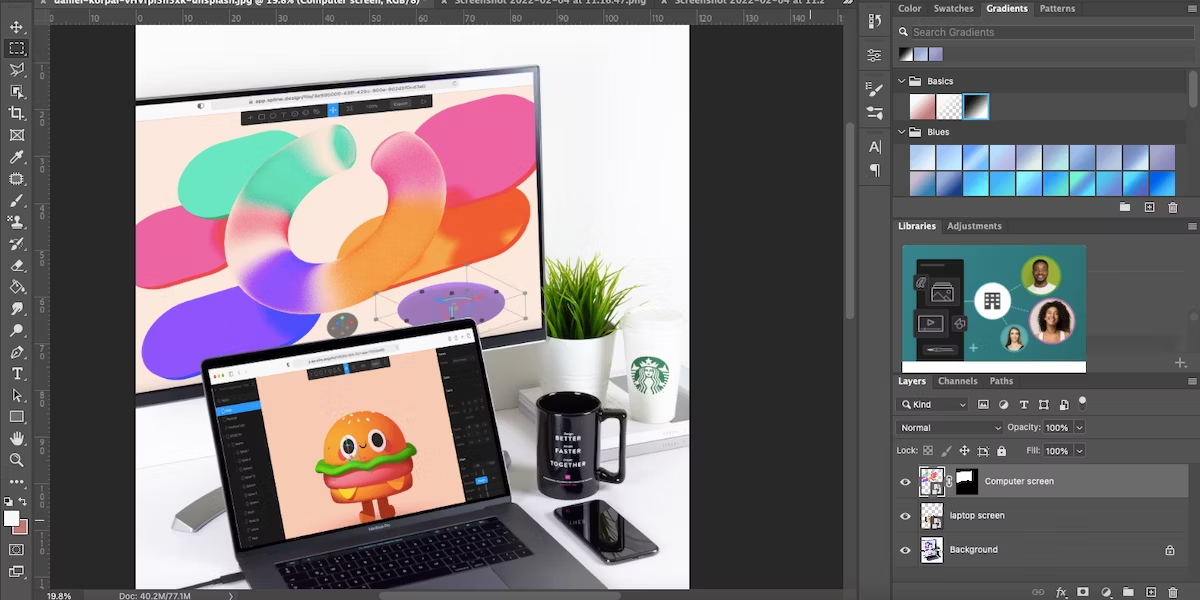This screenshot has width=1200, height=600.
Task: Select the Crop tool
Action: coord(17,113)
